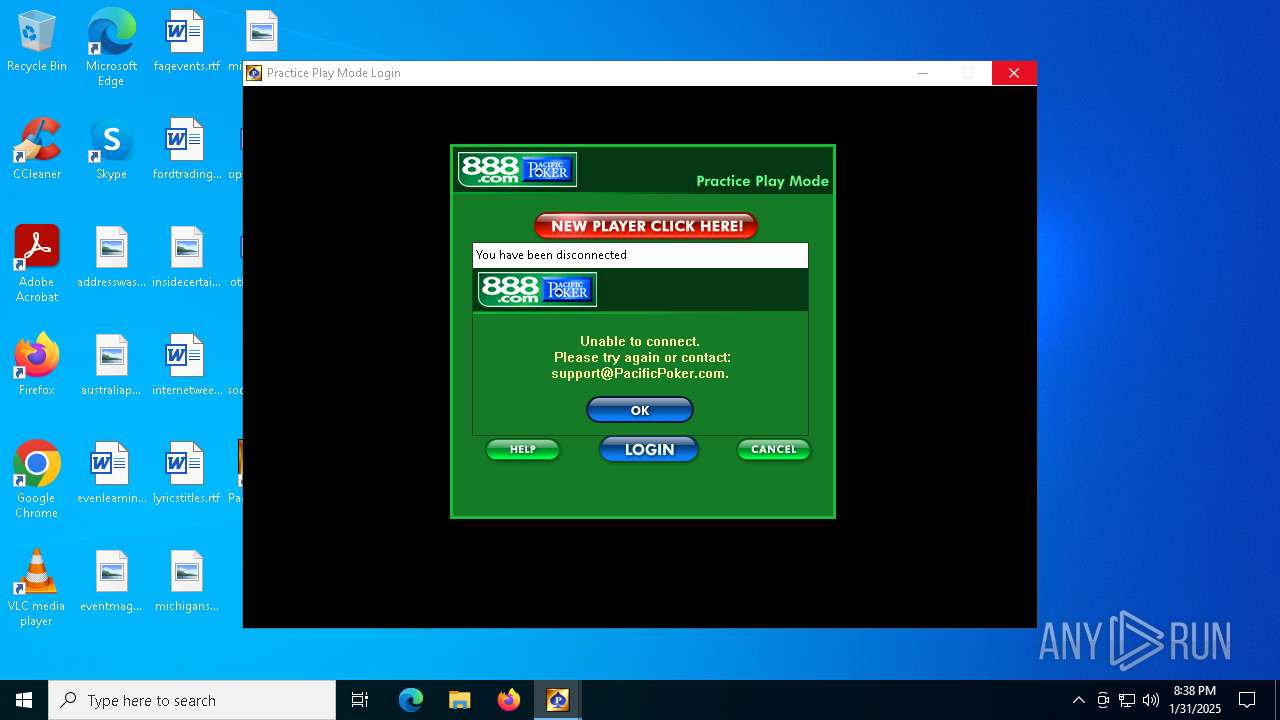Select the Skype desktop shortcut

coord(111,150)
